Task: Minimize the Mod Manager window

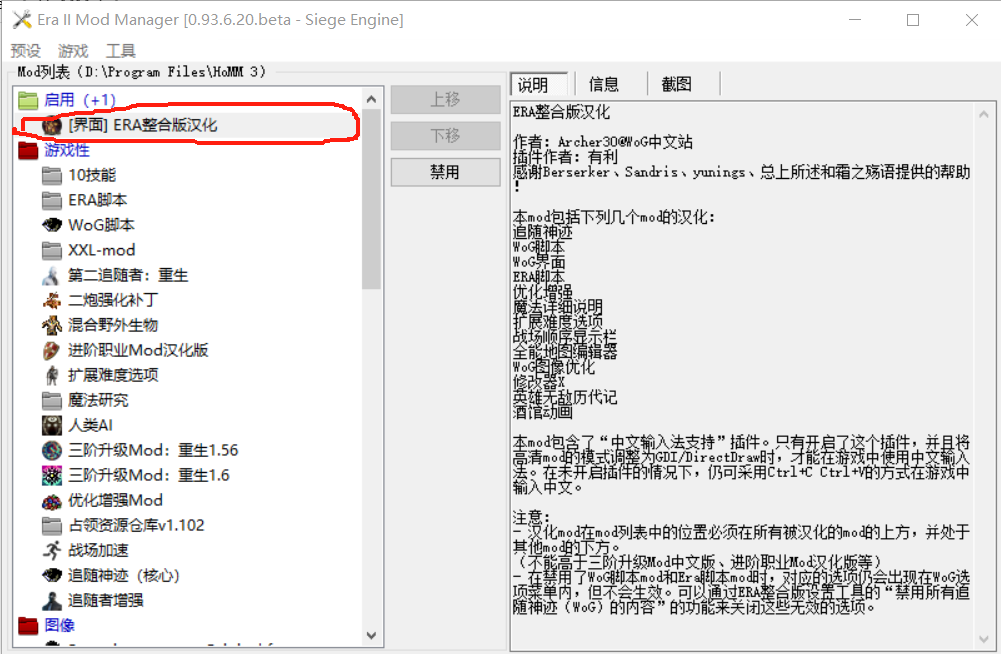Action: (855, 20)
